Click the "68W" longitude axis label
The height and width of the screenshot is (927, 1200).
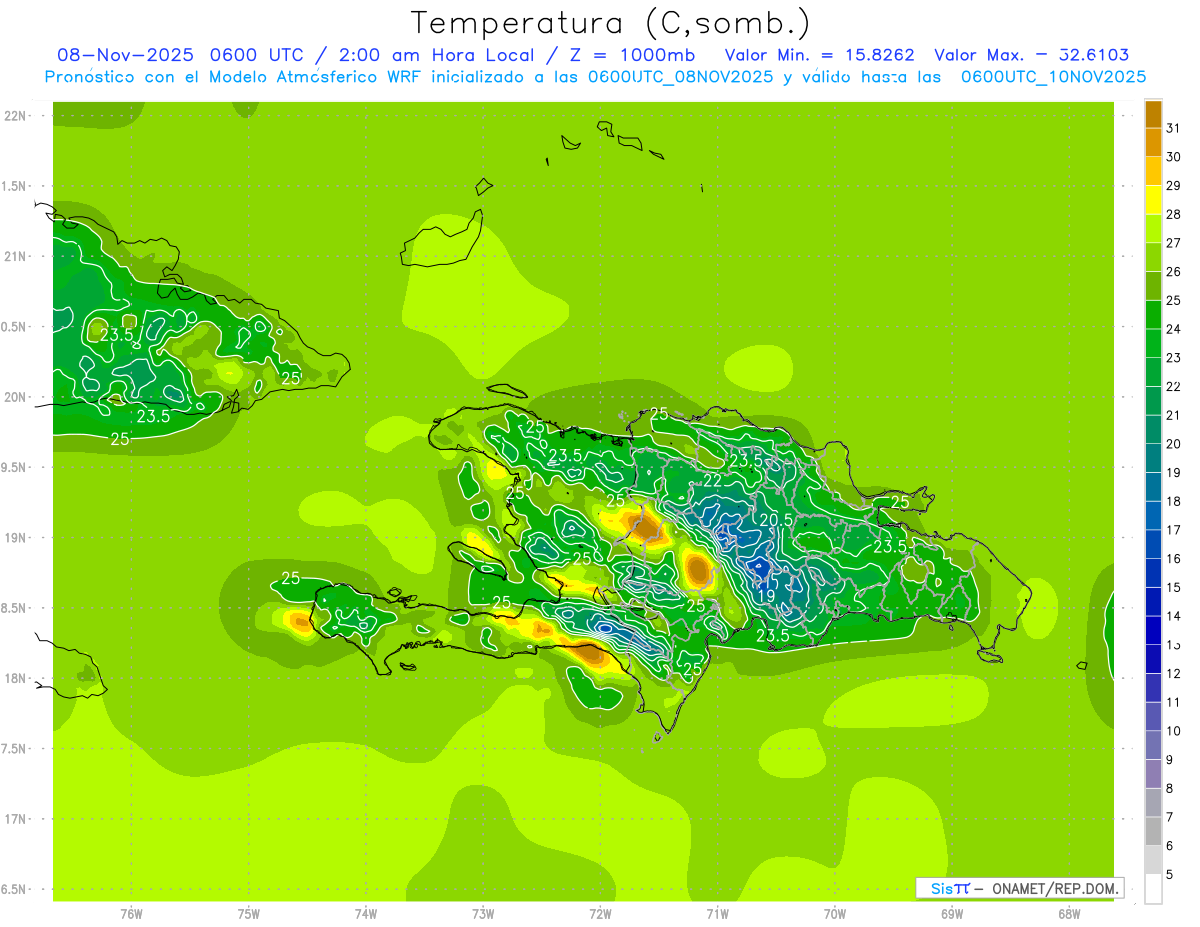(1069, 913)
